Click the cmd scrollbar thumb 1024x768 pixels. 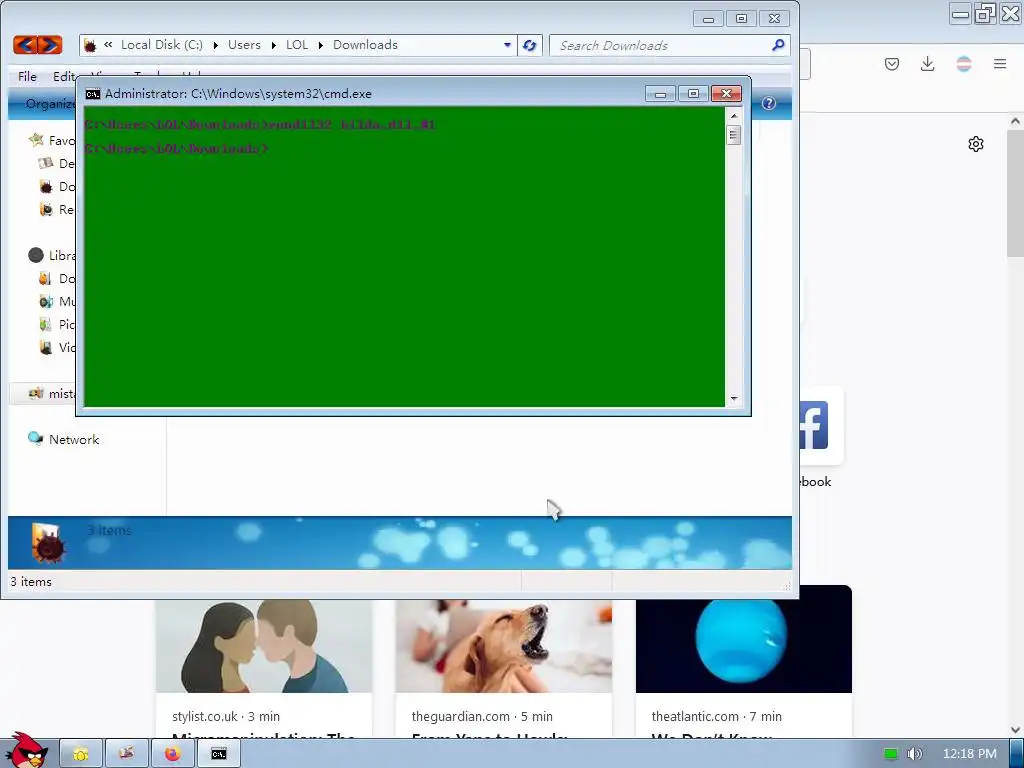734,135
